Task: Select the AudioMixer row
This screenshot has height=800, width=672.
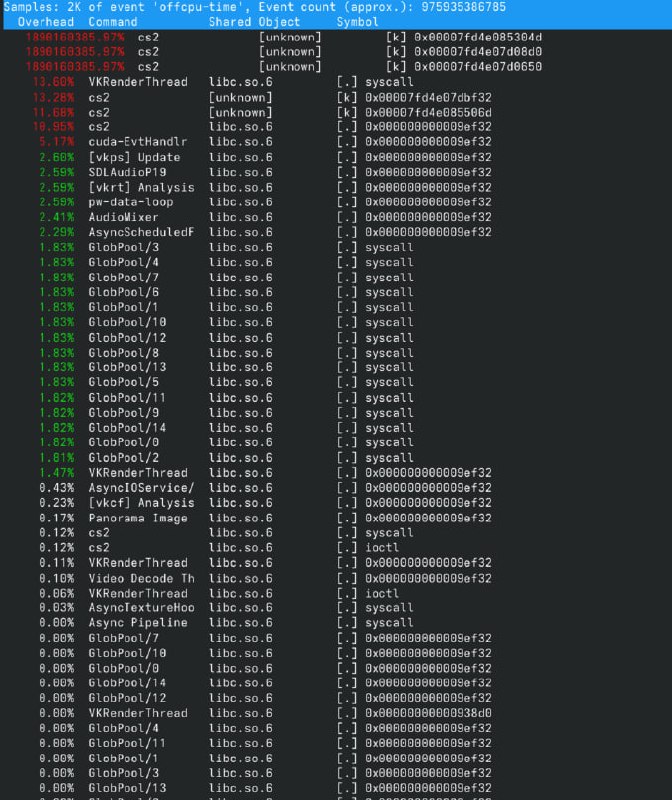Action: [x=123, y=217]
